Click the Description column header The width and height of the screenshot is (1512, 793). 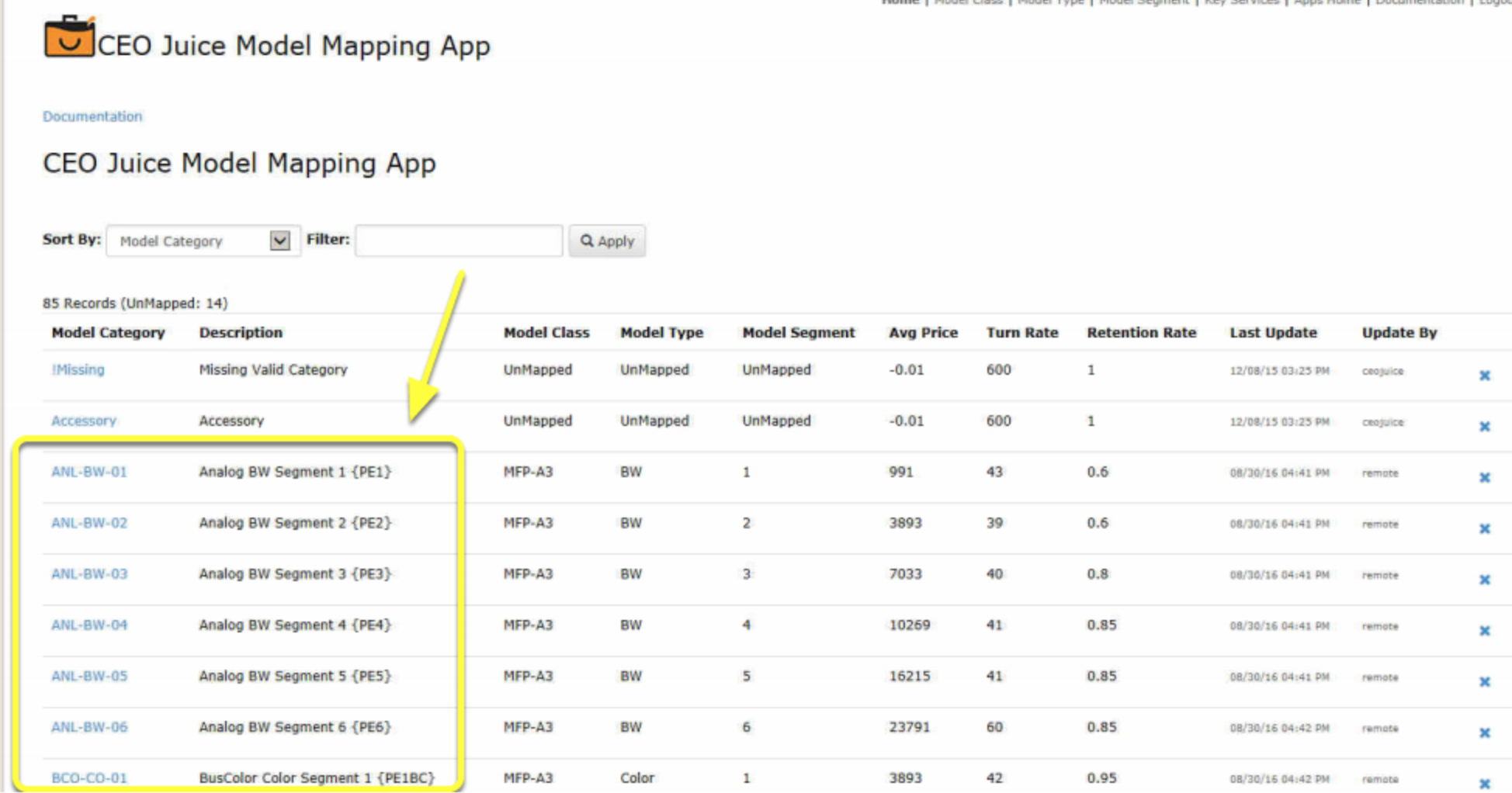(x=241, y=333)
